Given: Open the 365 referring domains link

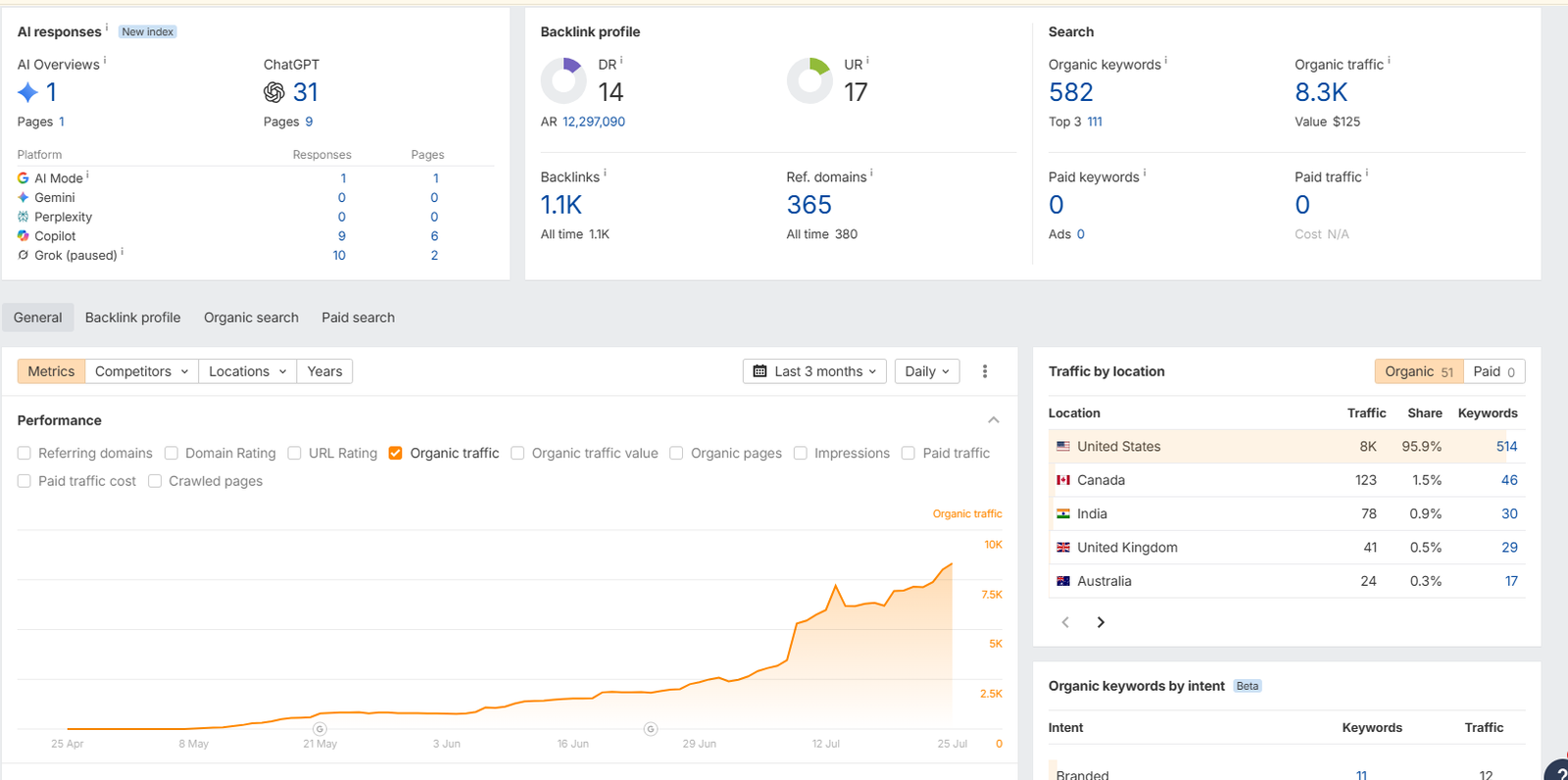Looking at the screenshot, I should point(808,205).
